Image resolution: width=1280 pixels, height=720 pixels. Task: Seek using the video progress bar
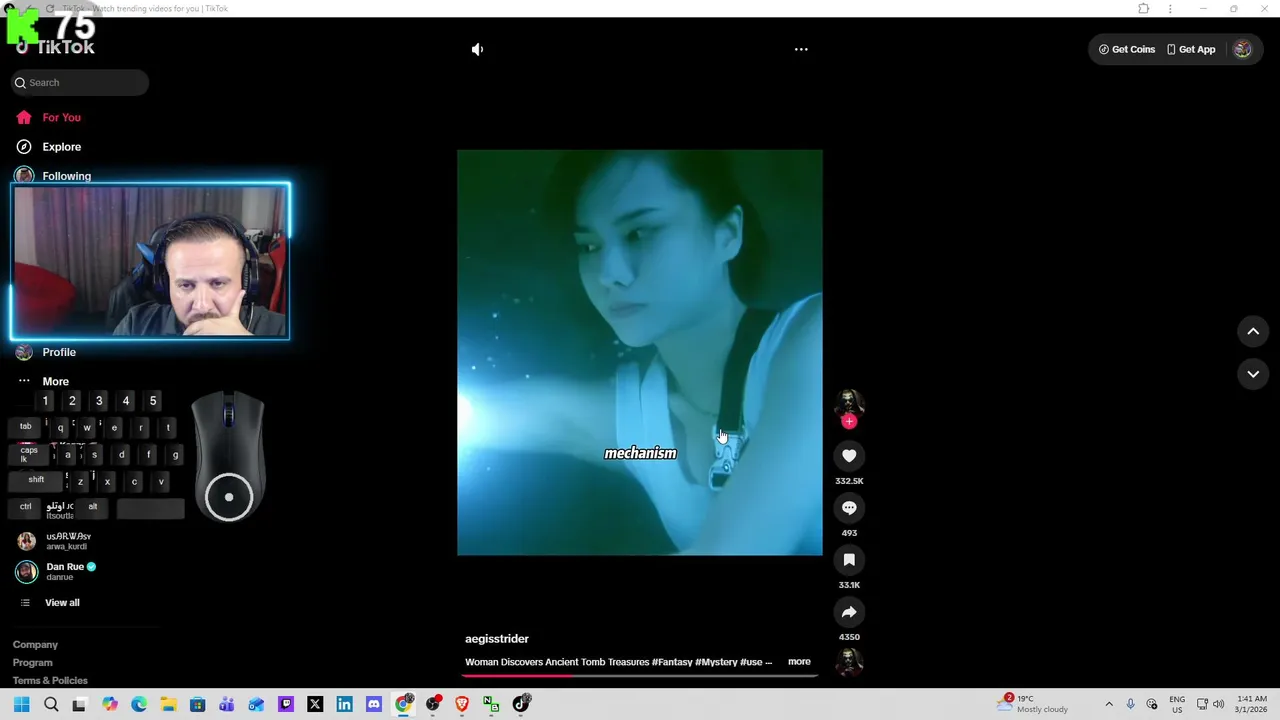[640, 676]
